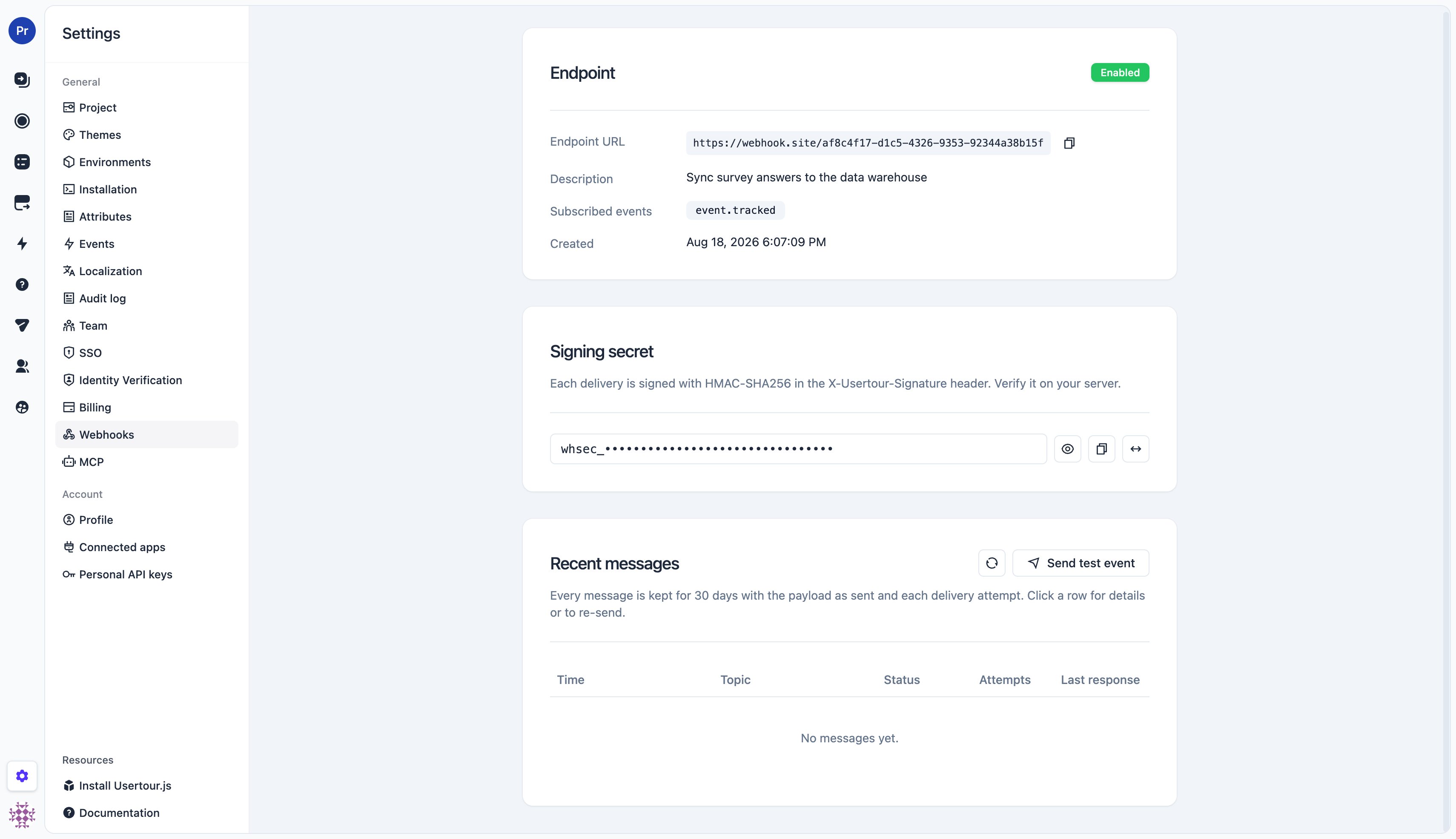Open the flows icon in left rail
Image resolution: width=1456 pixels, height=839 pixels.
[22, 80]
